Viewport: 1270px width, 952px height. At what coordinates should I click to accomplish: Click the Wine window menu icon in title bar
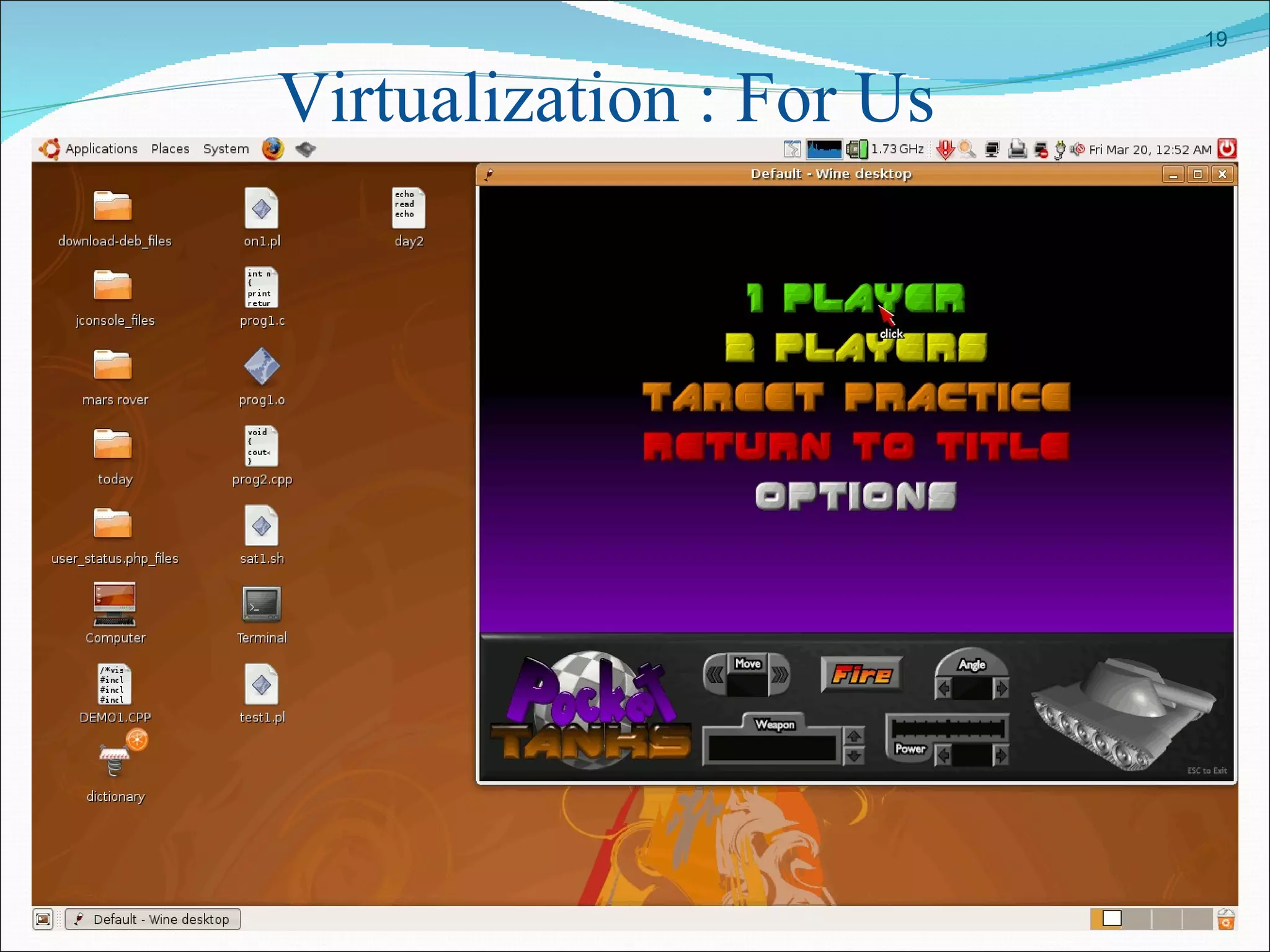489,174
